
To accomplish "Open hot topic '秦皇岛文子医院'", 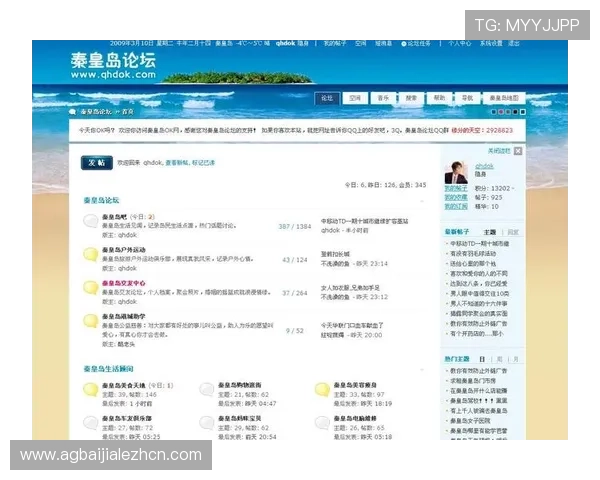I will pyautogui.click(x=470, y=421).
